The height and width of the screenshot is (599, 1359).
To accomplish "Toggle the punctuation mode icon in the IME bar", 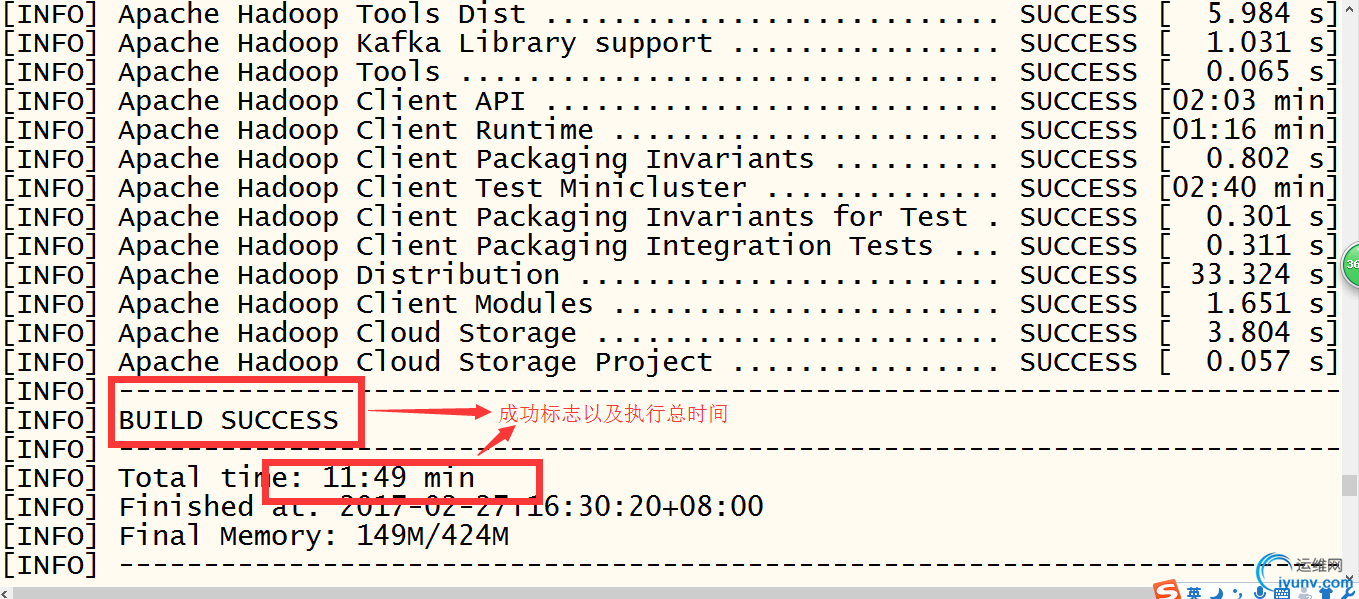I will coord(1237,592).
